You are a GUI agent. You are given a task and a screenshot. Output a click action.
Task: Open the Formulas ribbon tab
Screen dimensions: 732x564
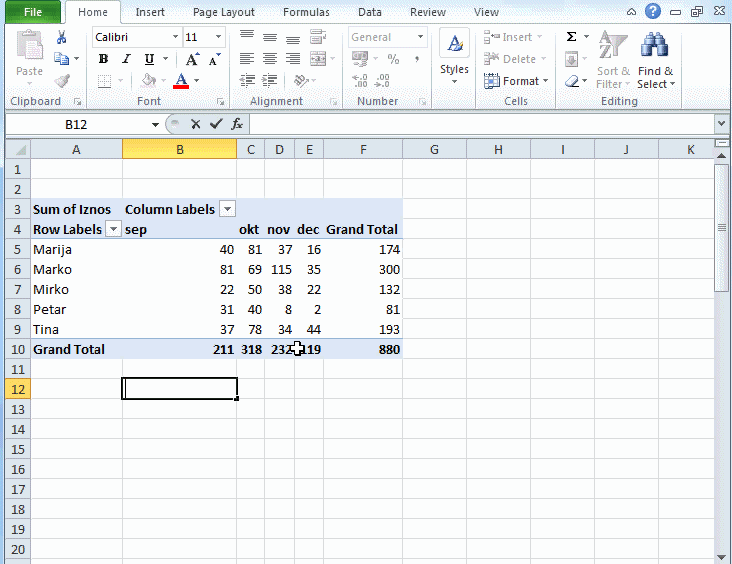tap(306, 12)
